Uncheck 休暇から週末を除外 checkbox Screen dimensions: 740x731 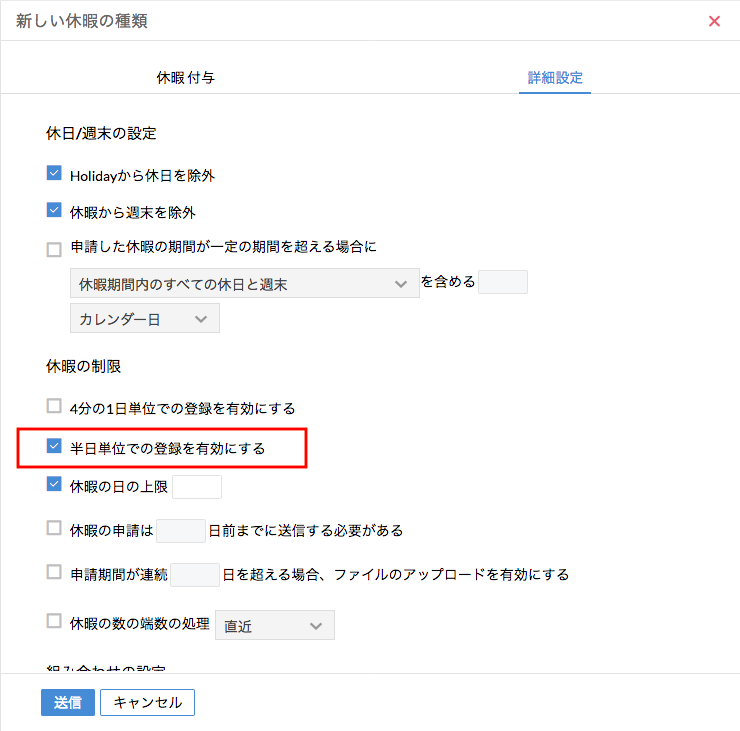click(54, 211)
